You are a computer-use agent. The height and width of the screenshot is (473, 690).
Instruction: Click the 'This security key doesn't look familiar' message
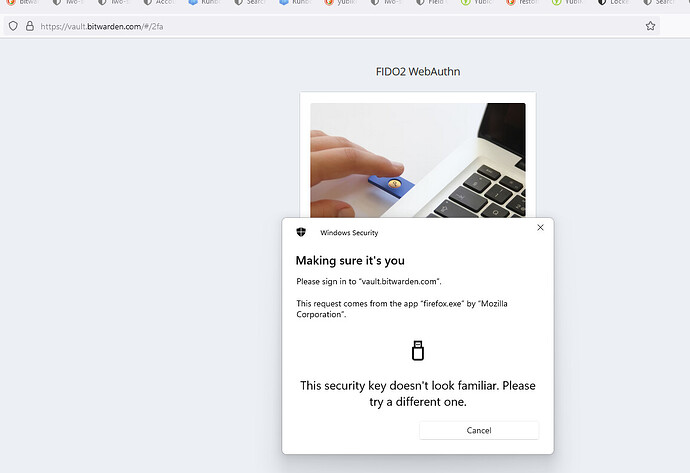point(418,394)
